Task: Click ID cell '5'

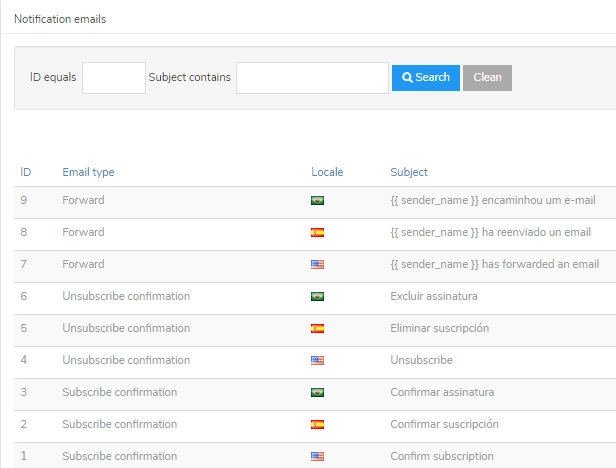Action: 24,328
